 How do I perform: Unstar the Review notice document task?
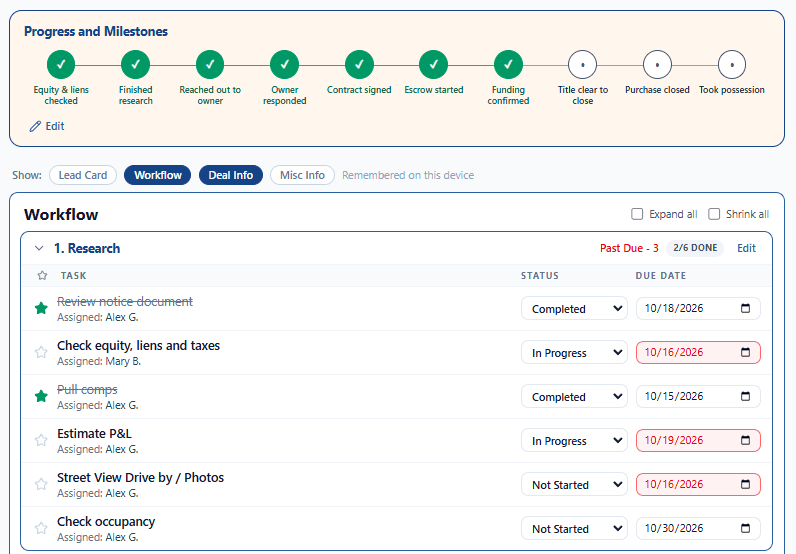[x=41, y=308]
